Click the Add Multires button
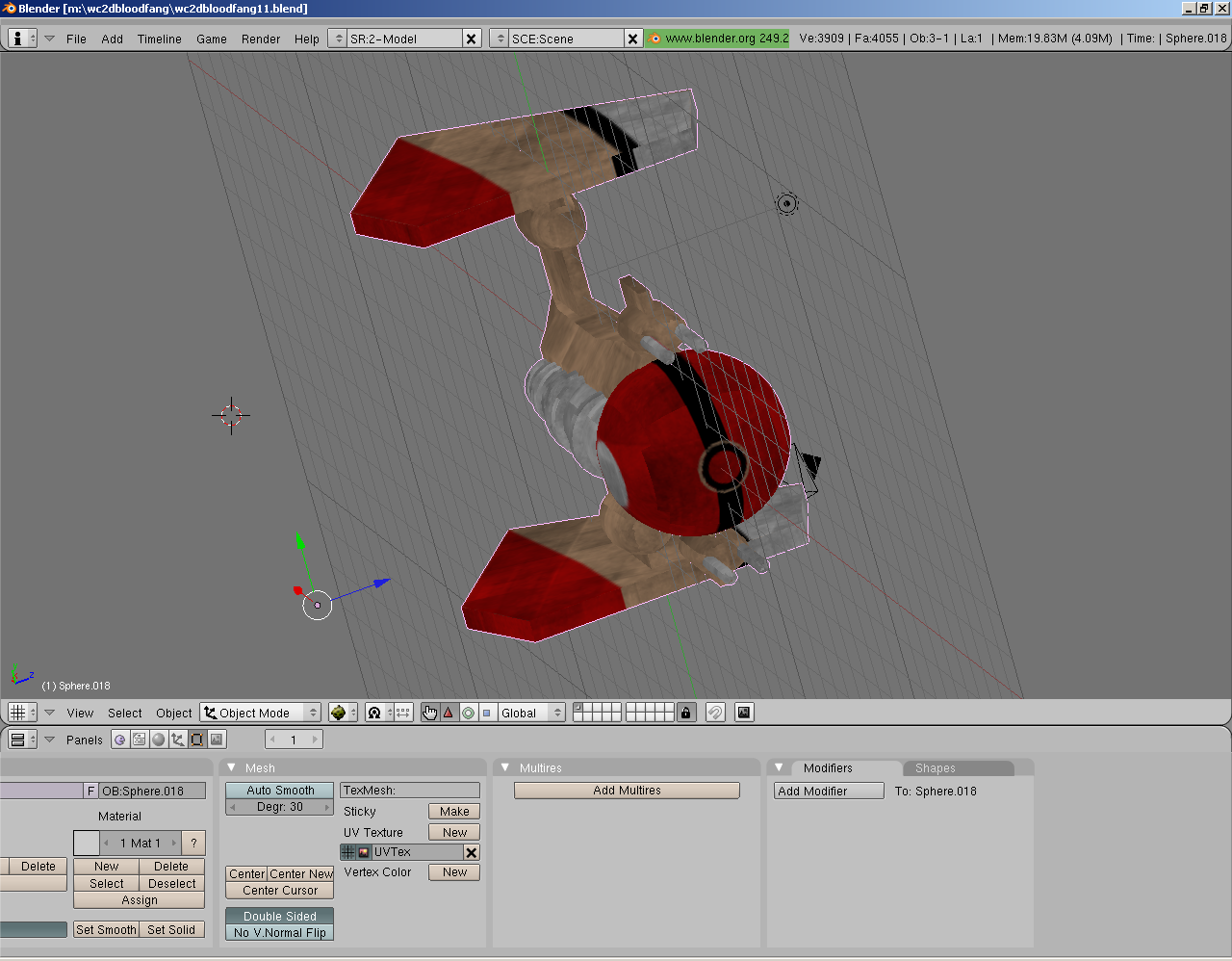The image size is (1232, 961). [x=627, y=791]
